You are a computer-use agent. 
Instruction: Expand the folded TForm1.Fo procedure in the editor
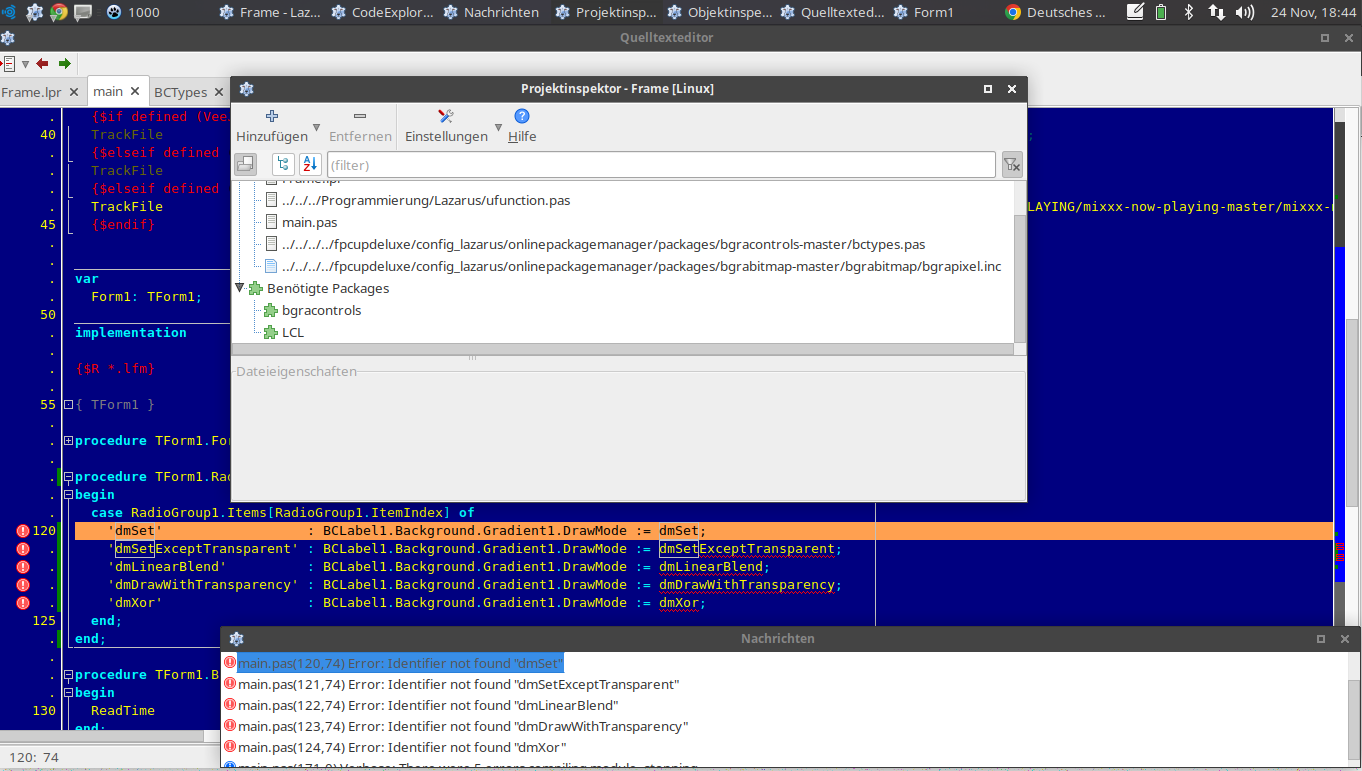coord(68,441)
